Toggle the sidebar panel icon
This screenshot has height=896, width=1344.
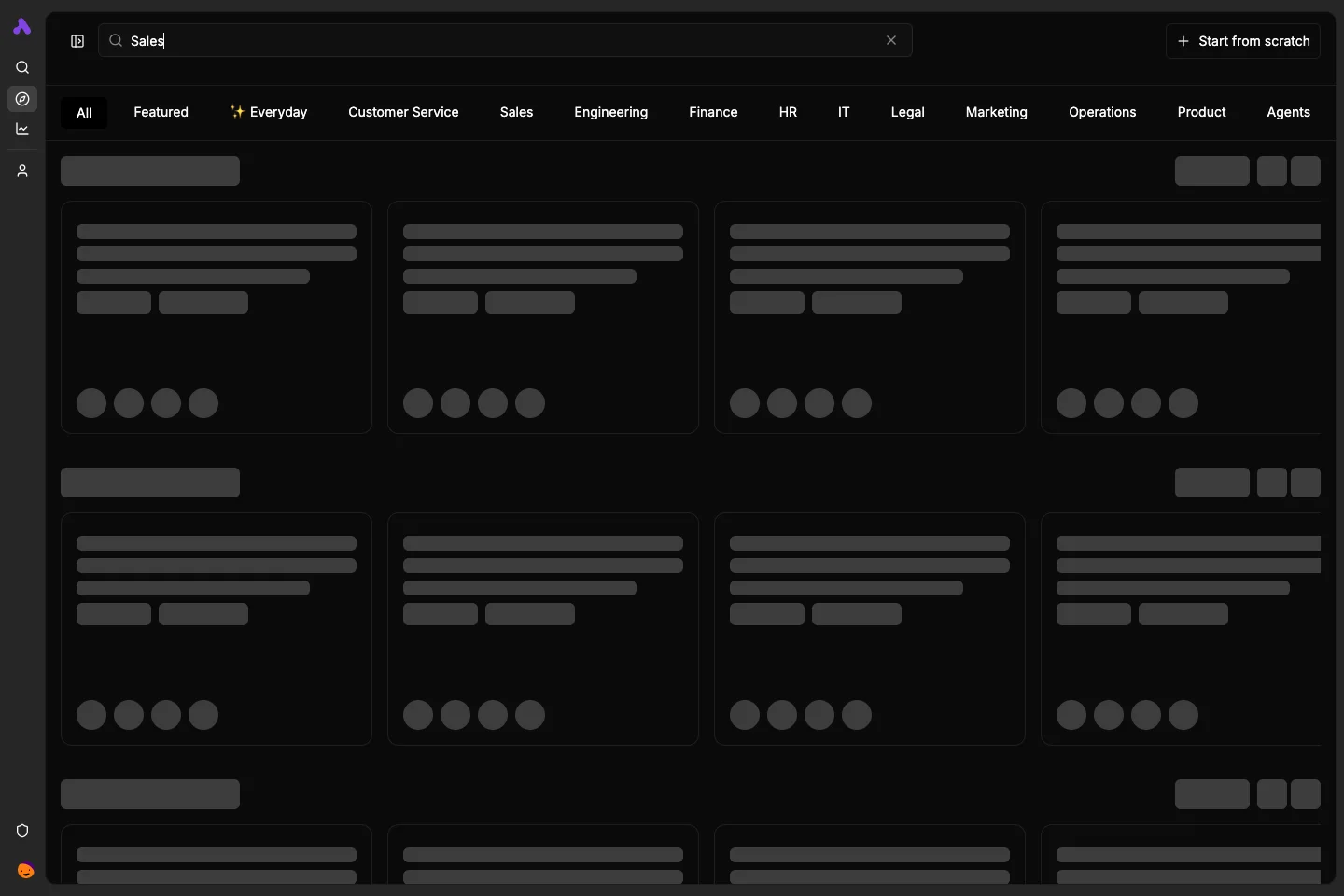(77, 41)
